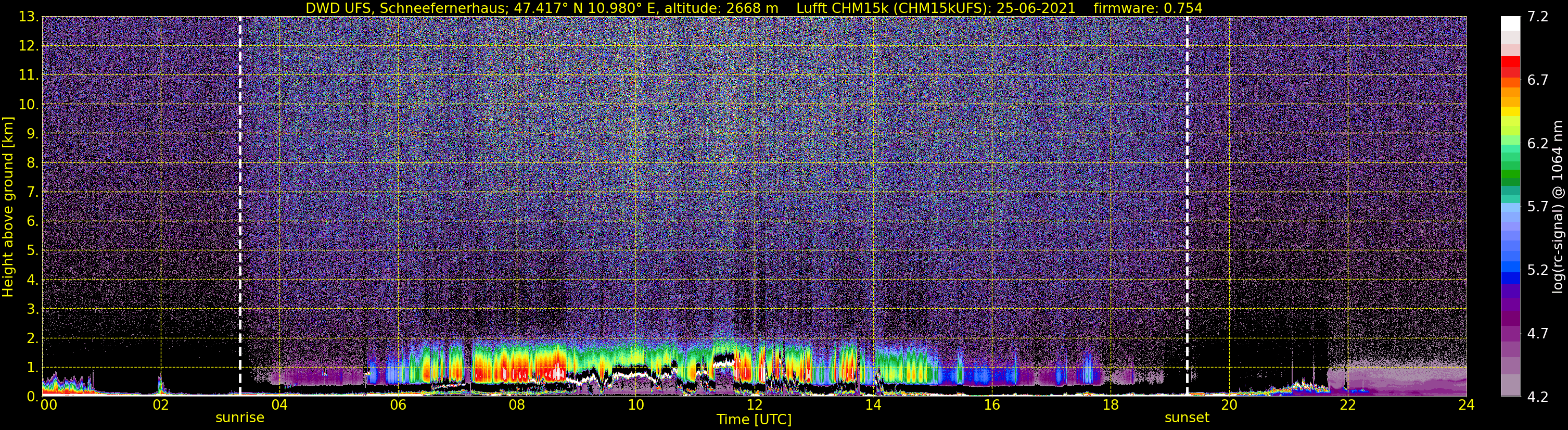Click height axis tick '4.'
Viewport: 1568px width, 430px height.
pos(32,280)
